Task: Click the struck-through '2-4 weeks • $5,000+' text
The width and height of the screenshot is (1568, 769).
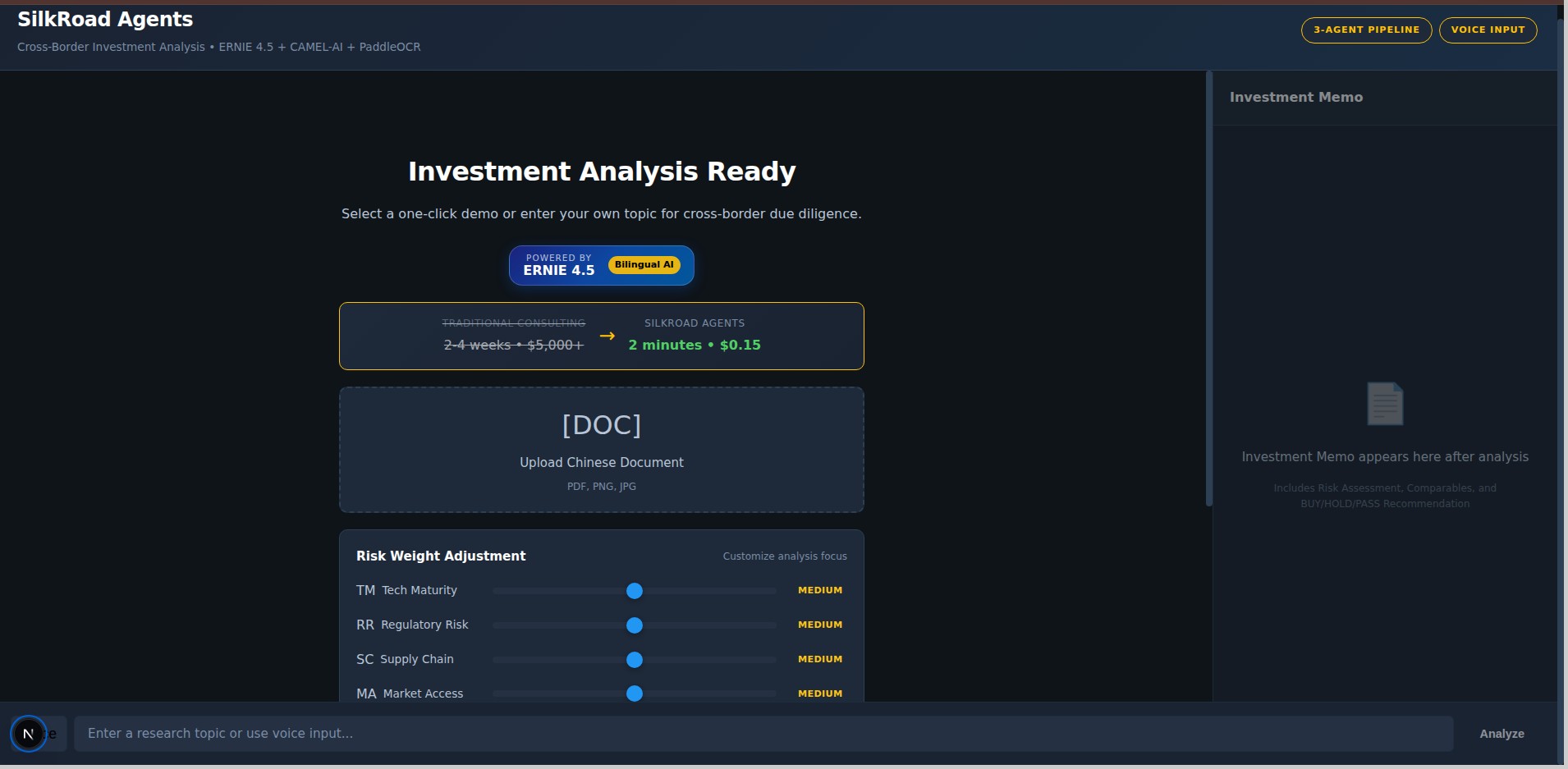Action: [x=514, y=345]
